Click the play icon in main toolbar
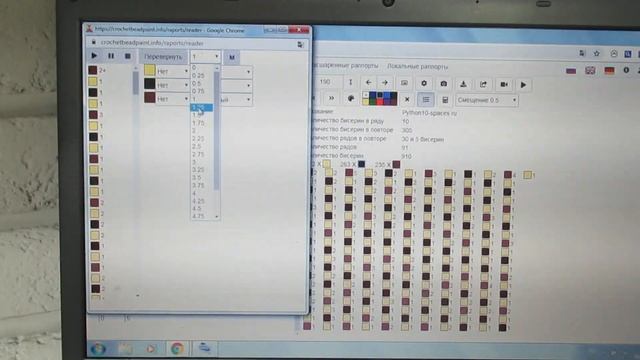 523,85
